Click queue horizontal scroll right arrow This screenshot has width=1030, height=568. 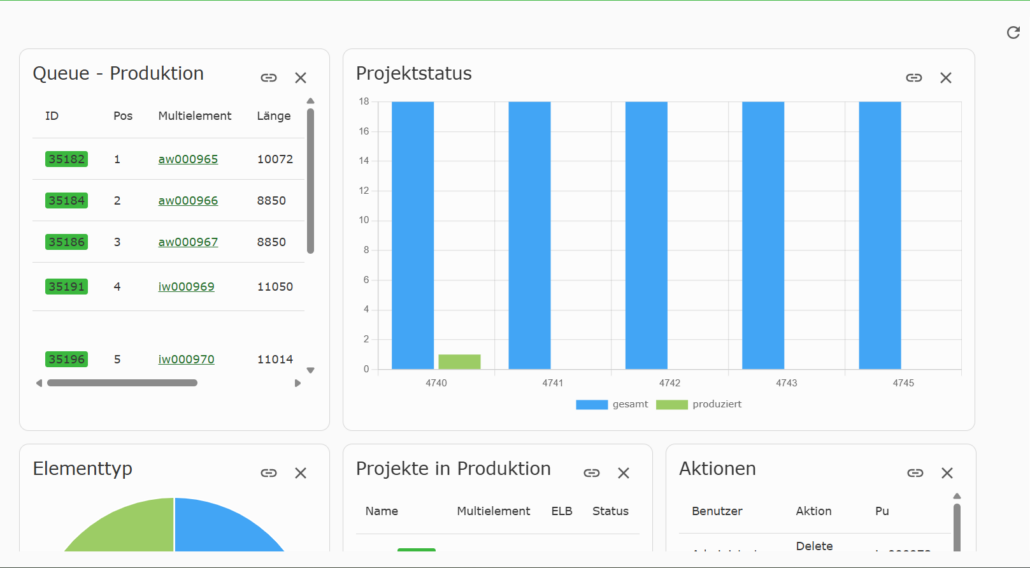[x=298, y=383]
